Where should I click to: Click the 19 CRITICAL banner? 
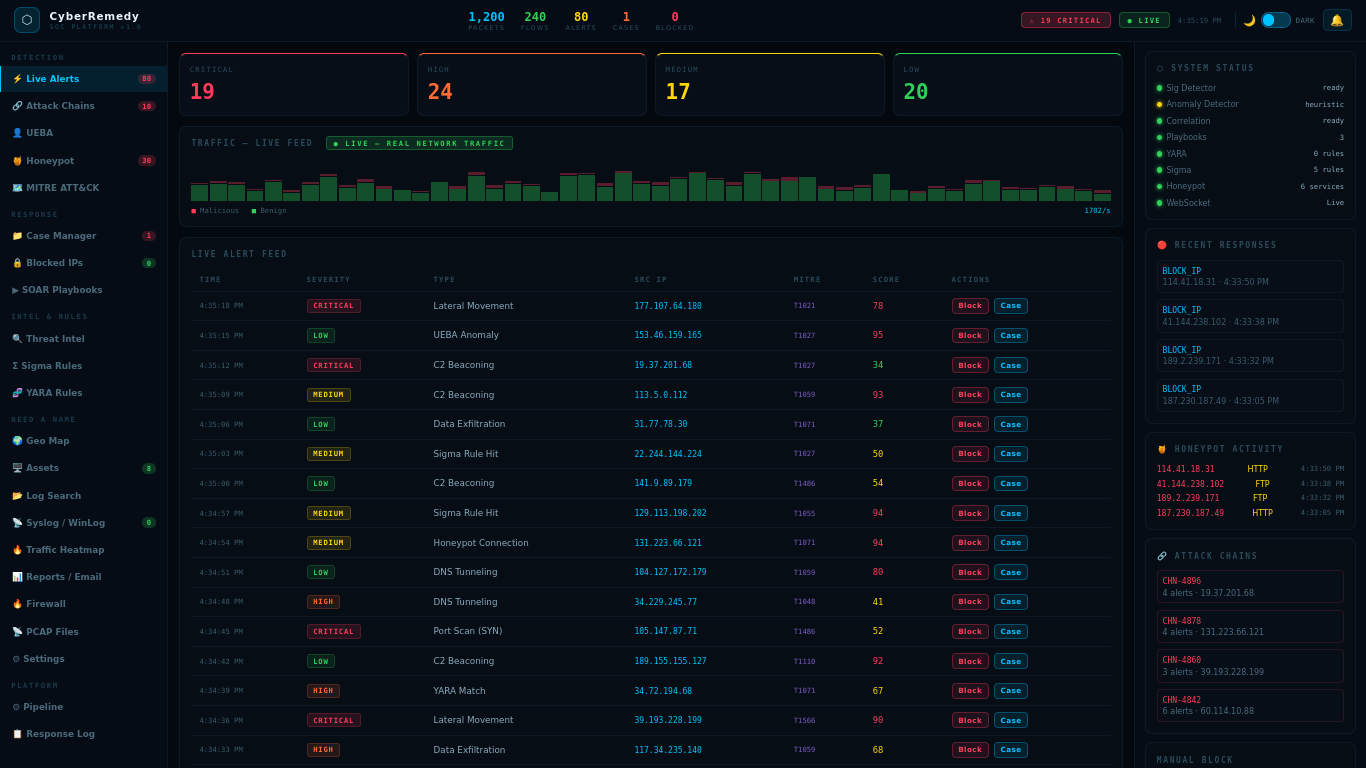pos(1066,19)
